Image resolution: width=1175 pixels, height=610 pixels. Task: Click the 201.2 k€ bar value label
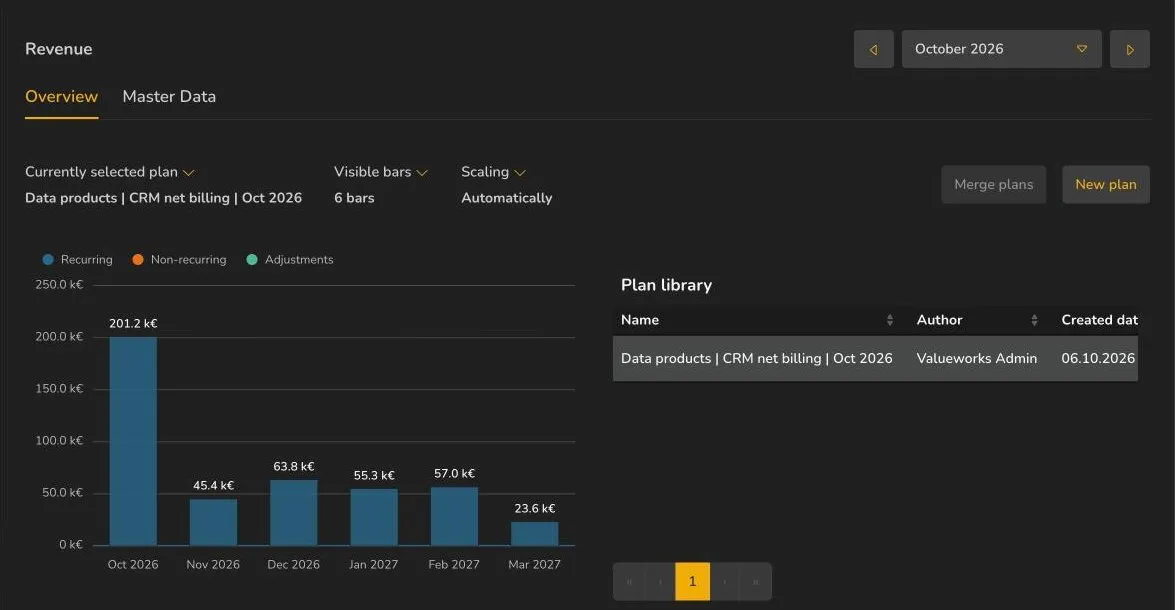(133, 324)
